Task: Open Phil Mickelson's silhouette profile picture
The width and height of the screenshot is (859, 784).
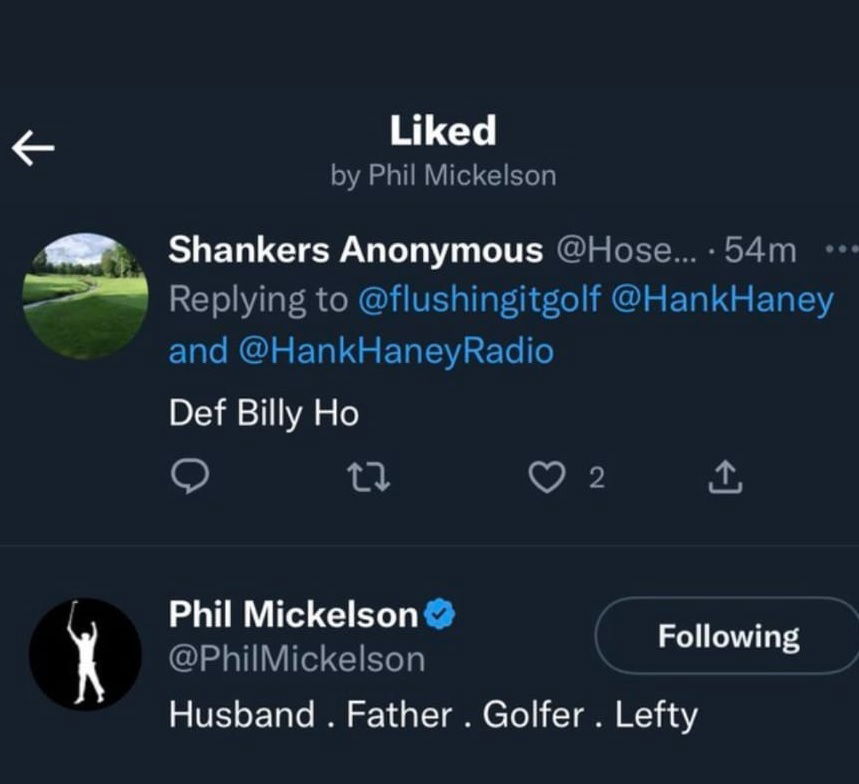Action: pyautogui.click(x=85, y=653)
